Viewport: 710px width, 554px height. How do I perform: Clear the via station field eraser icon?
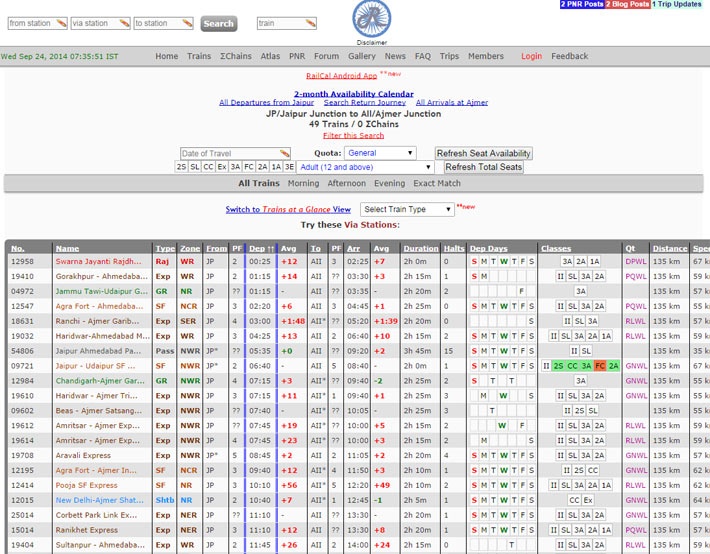pos(125,23)
